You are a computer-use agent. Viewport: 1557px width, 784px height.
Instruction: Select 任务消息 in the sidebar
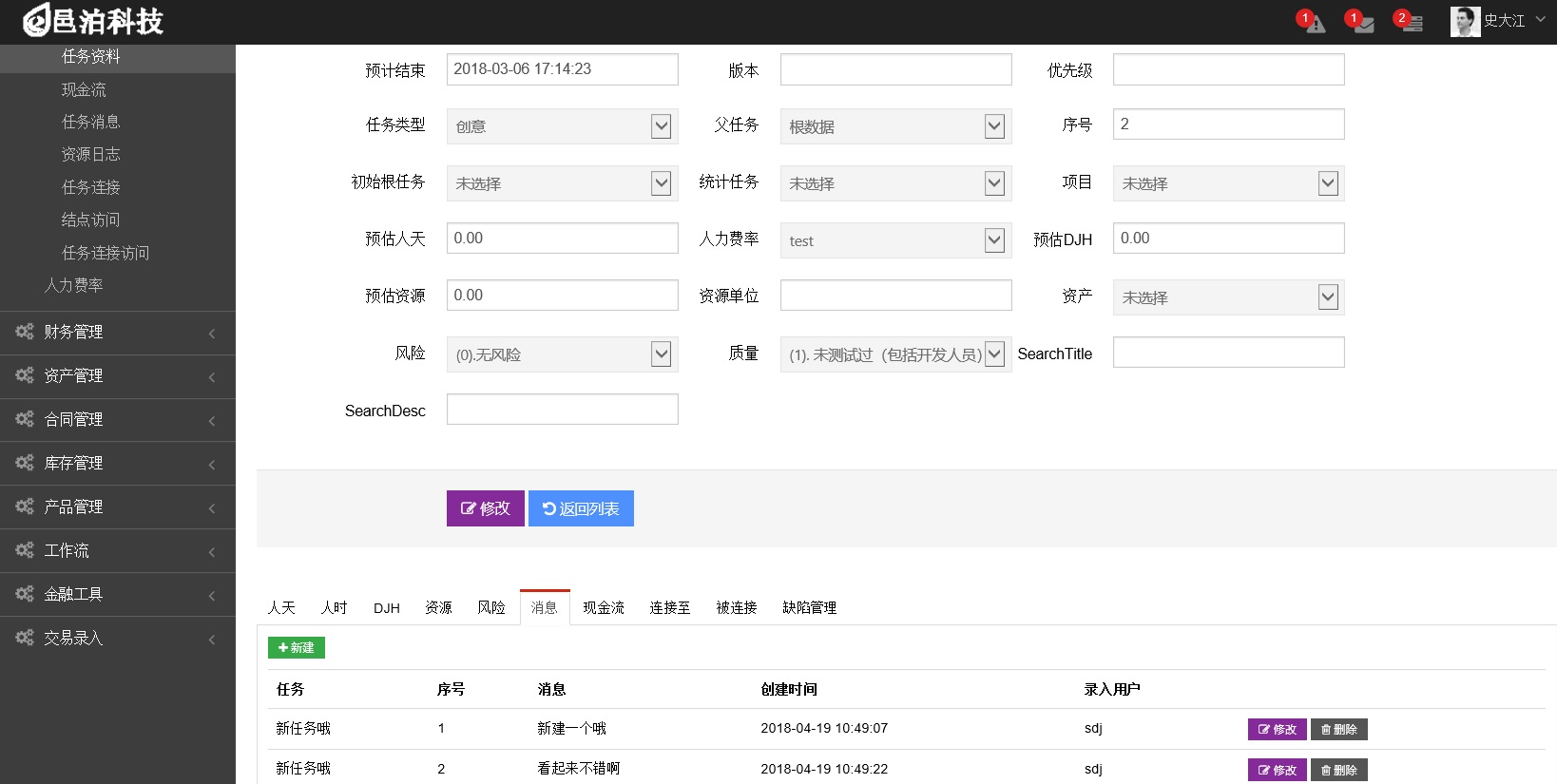(x=91, y=122)
